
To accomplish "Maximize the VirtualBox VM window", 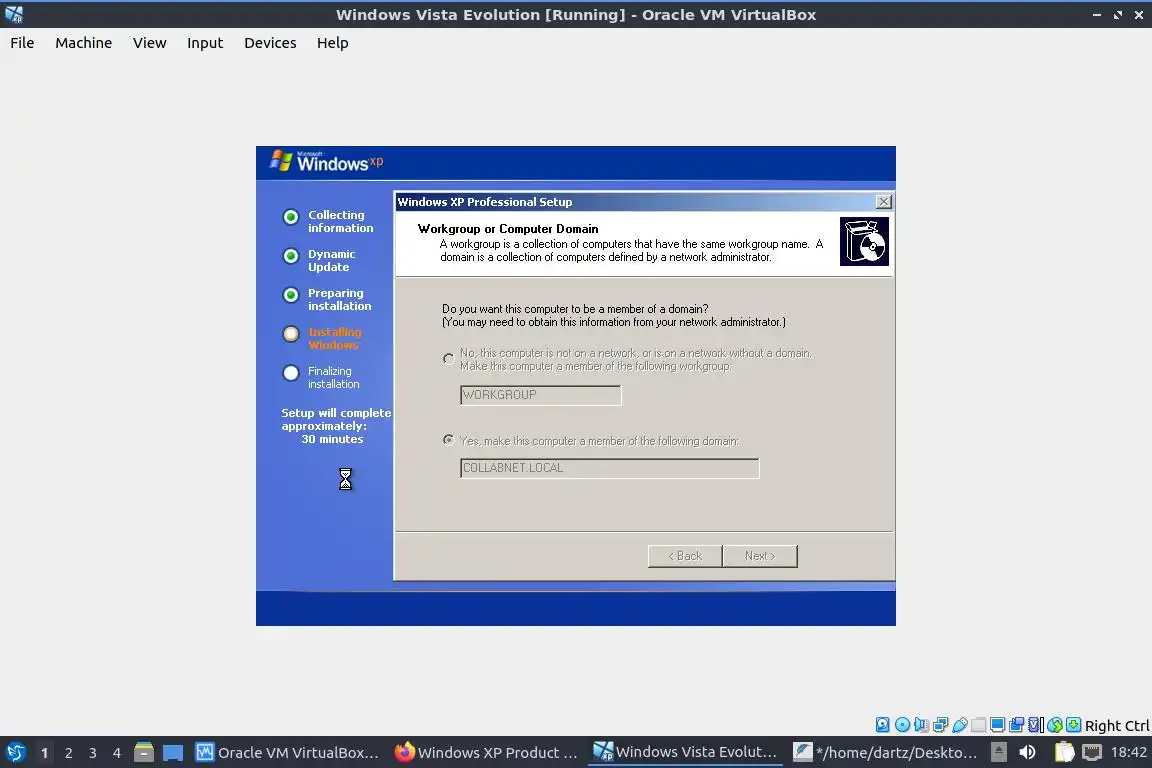I will (x=1118, y=15).
